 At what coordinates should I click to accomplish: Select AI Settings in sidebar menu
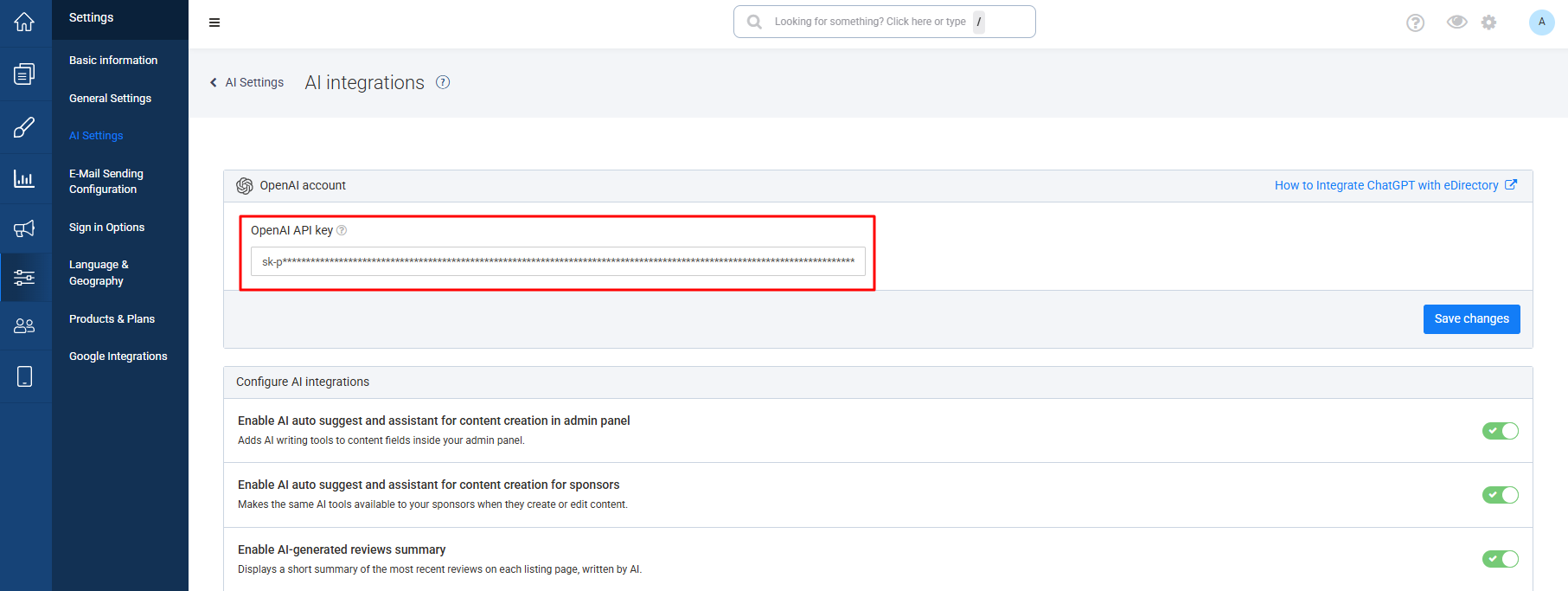click(x=96, y=136)
